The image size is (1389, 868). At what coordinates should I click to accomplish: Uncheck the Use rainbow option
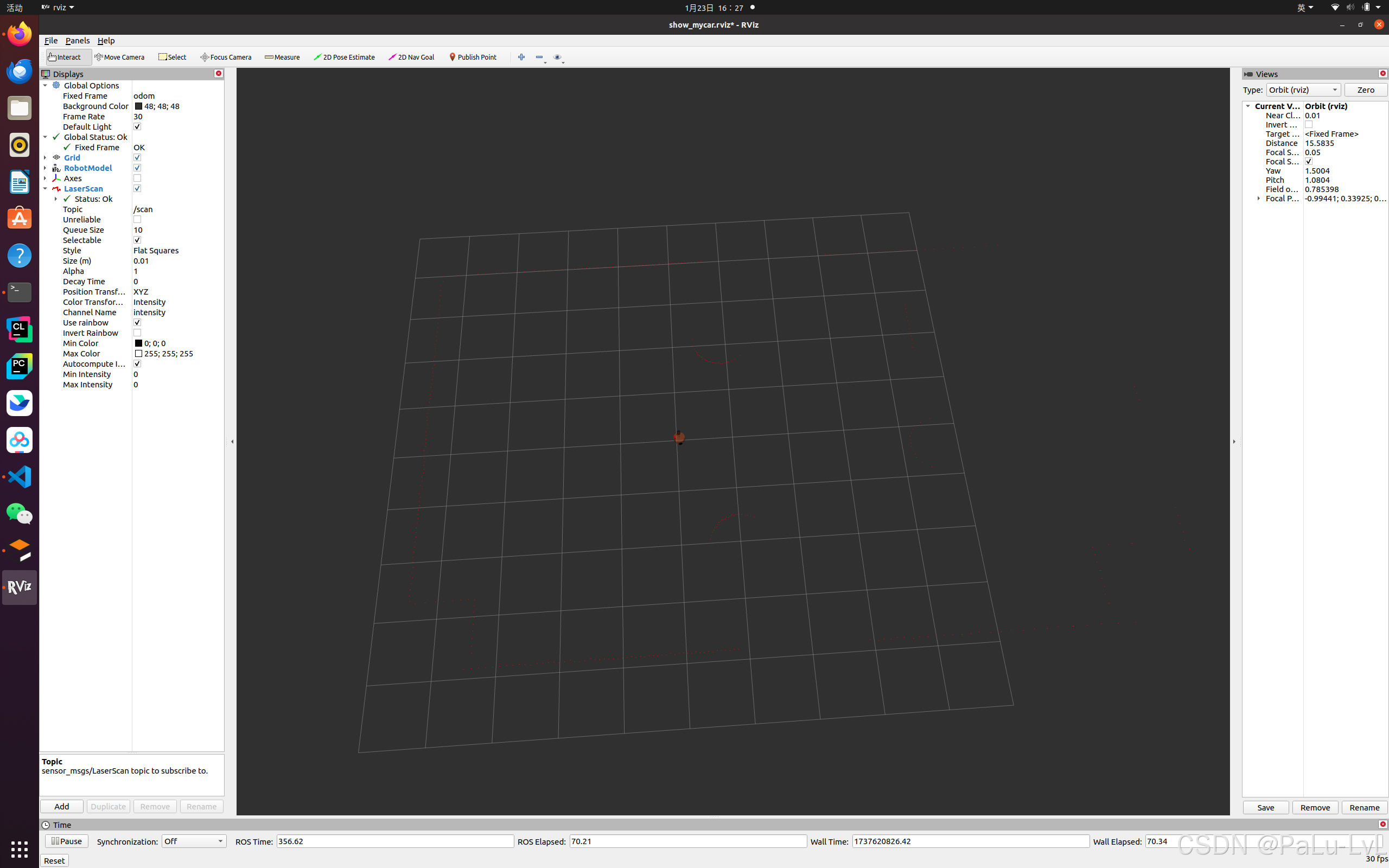(137, 323)
